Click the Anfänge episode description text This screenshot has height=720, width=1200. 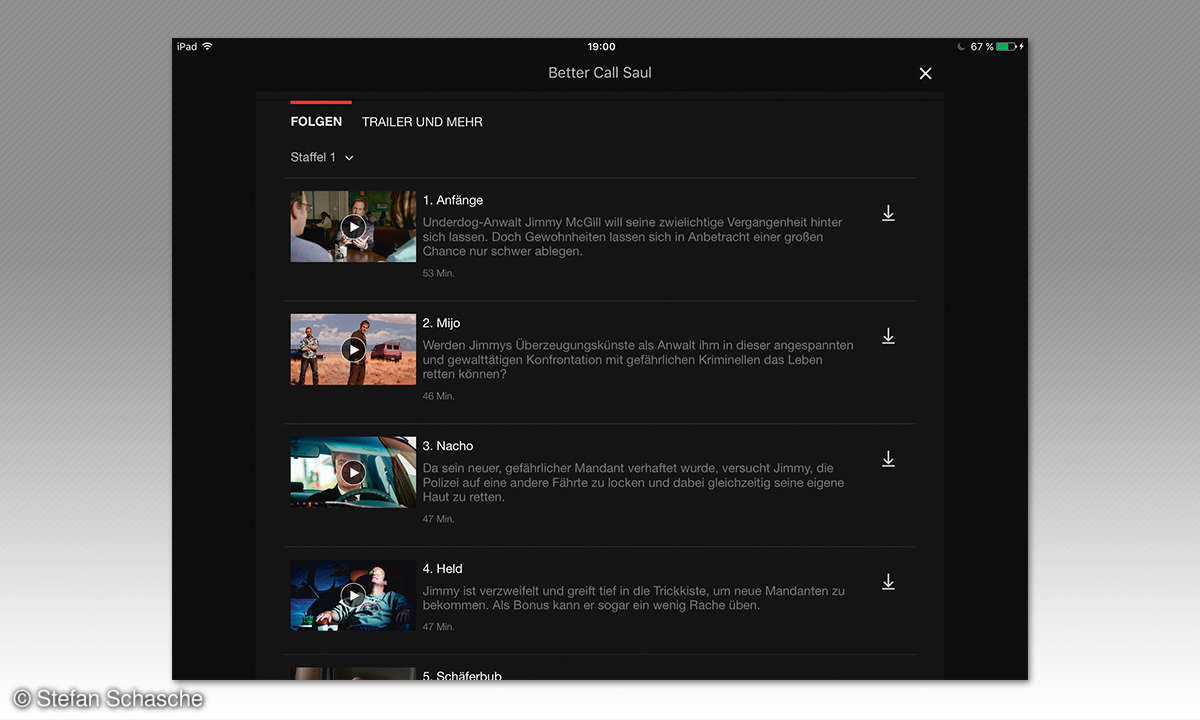(x=633, y=237)
